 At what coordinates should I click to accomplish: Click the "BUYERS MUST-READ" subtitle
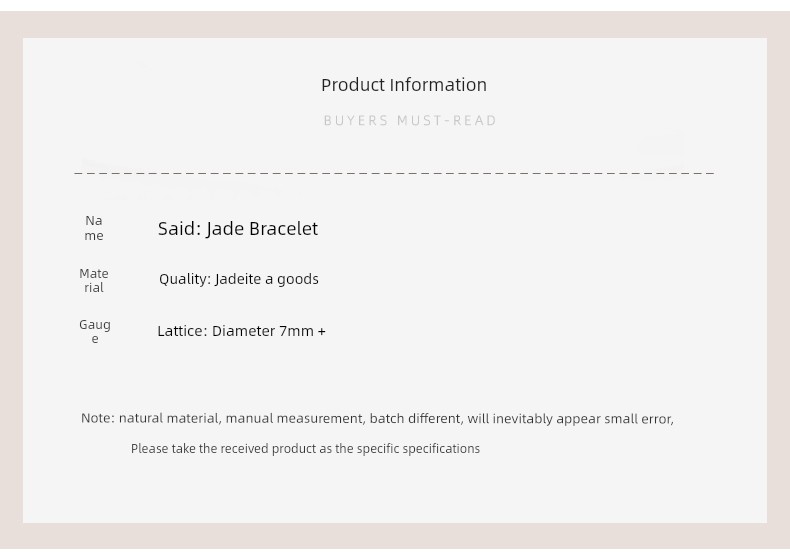tap(410, 121)
